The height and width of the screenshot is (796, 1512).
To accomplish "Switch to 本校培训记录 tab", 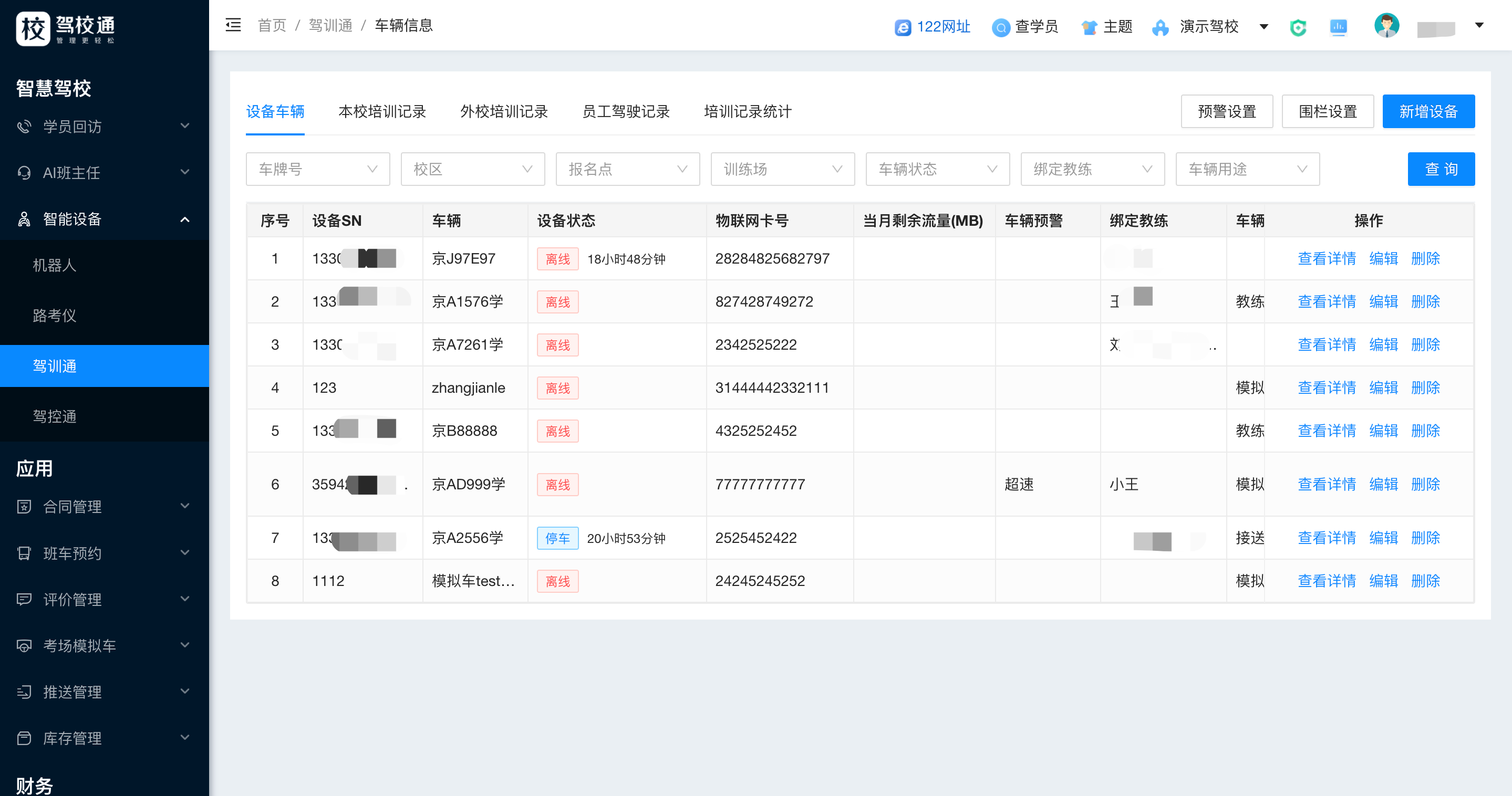I will click(382, 111).
